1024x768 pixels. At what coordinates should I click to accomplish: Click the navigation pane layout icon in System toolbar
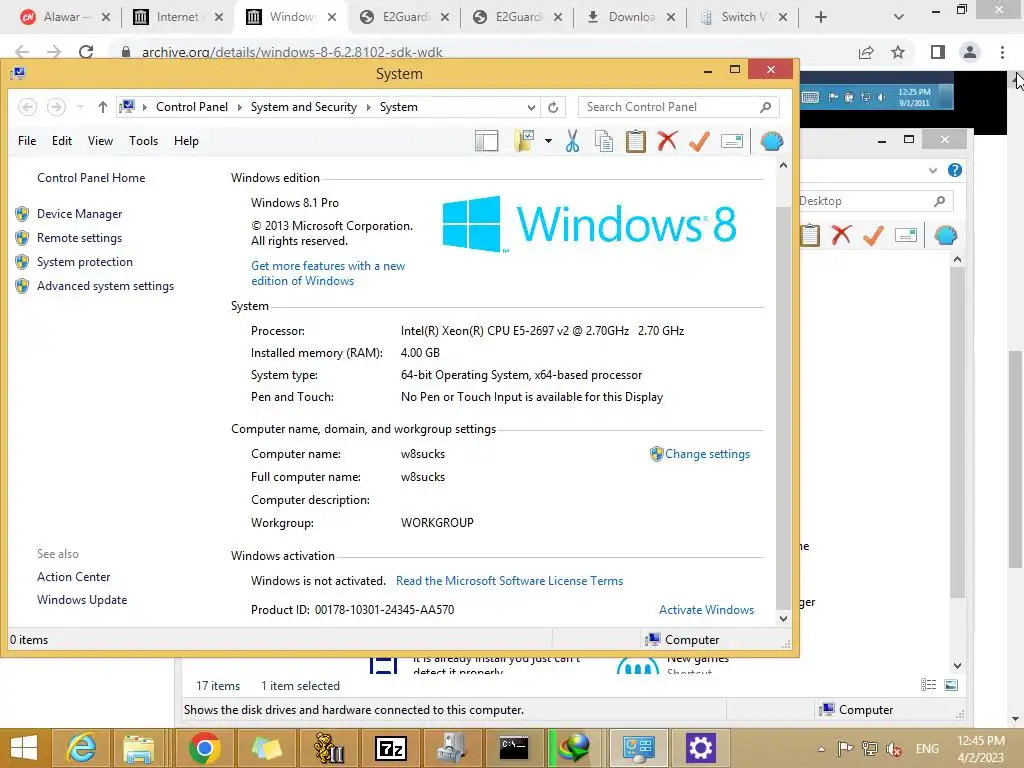pos(487,141)
